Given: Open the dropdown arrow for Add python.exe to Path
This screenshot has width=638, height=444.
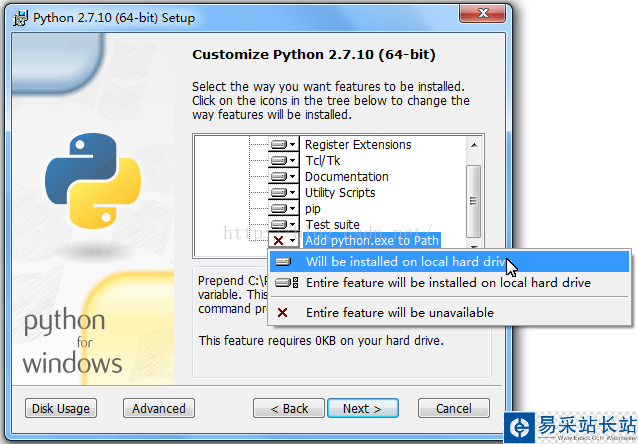Looking at the screenshot, I should pos(293,241).
